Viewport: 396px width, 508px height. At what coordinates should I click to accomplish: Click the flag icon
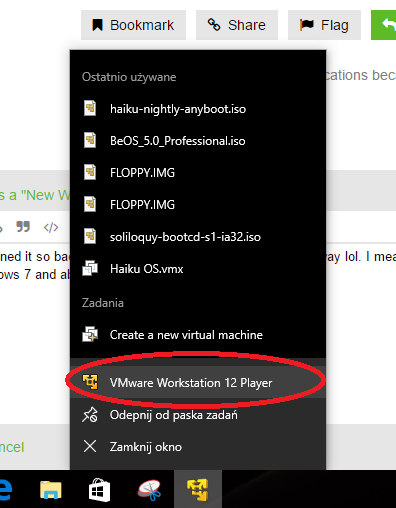point(307,25)
